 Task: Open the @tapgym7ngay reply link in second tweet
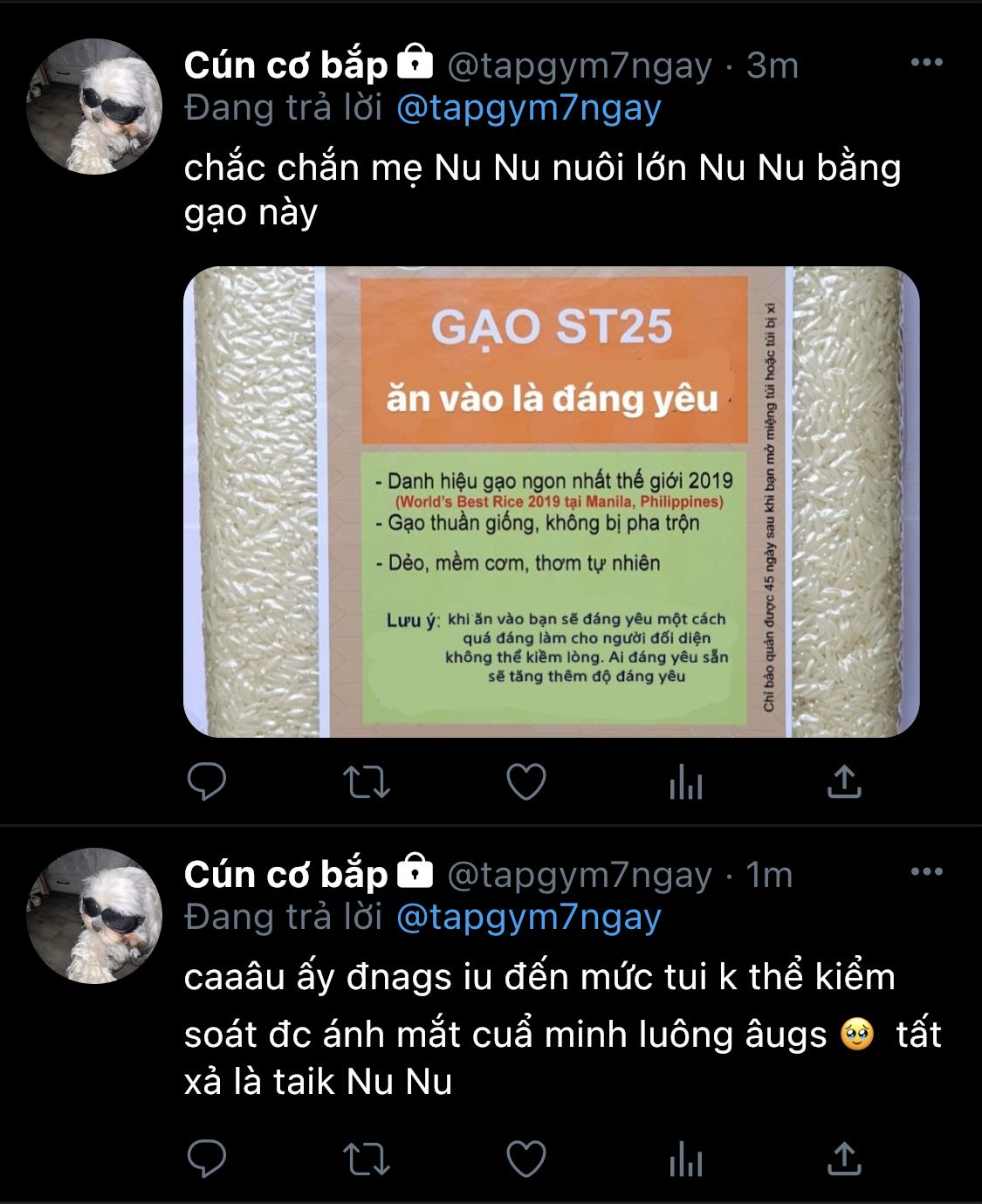(x=528, y=918)
